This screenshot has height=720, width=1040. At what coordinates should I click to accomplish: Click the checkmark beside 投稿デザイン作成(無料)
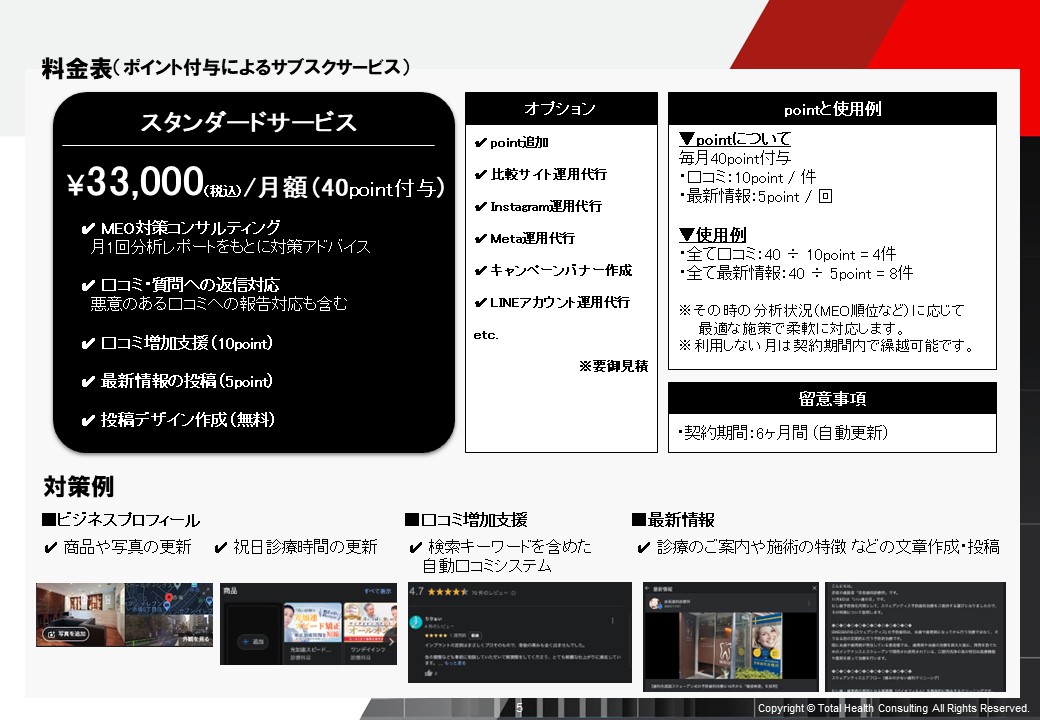click(88, 420)
